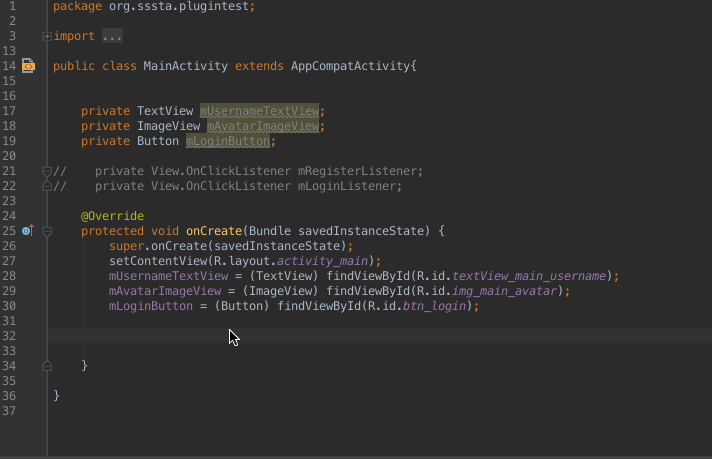
Task: Click textView_main_username resource id
Action: click(529, 276)
